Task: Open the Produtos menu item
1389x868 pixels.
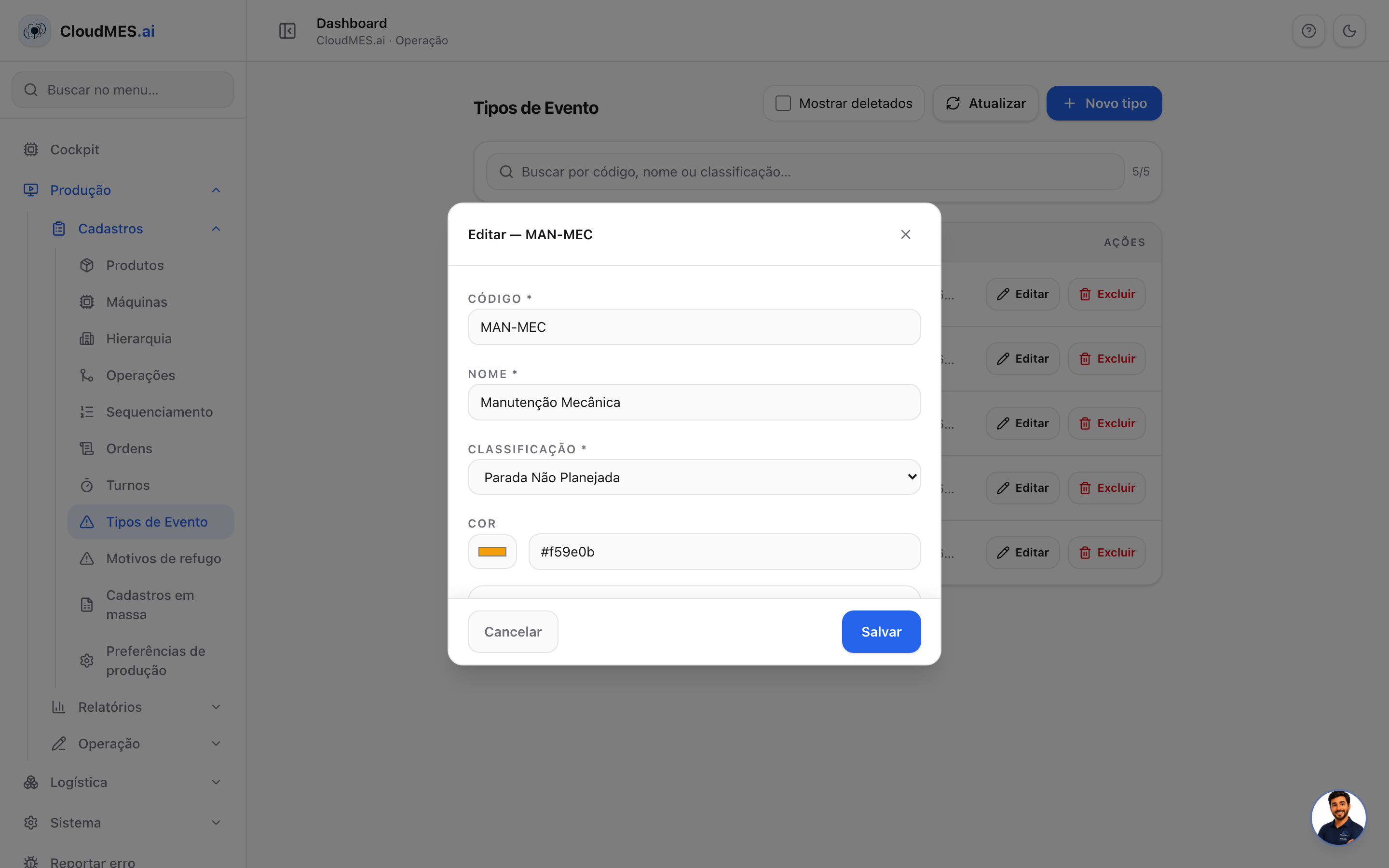Action: click(x=151, y=265)
